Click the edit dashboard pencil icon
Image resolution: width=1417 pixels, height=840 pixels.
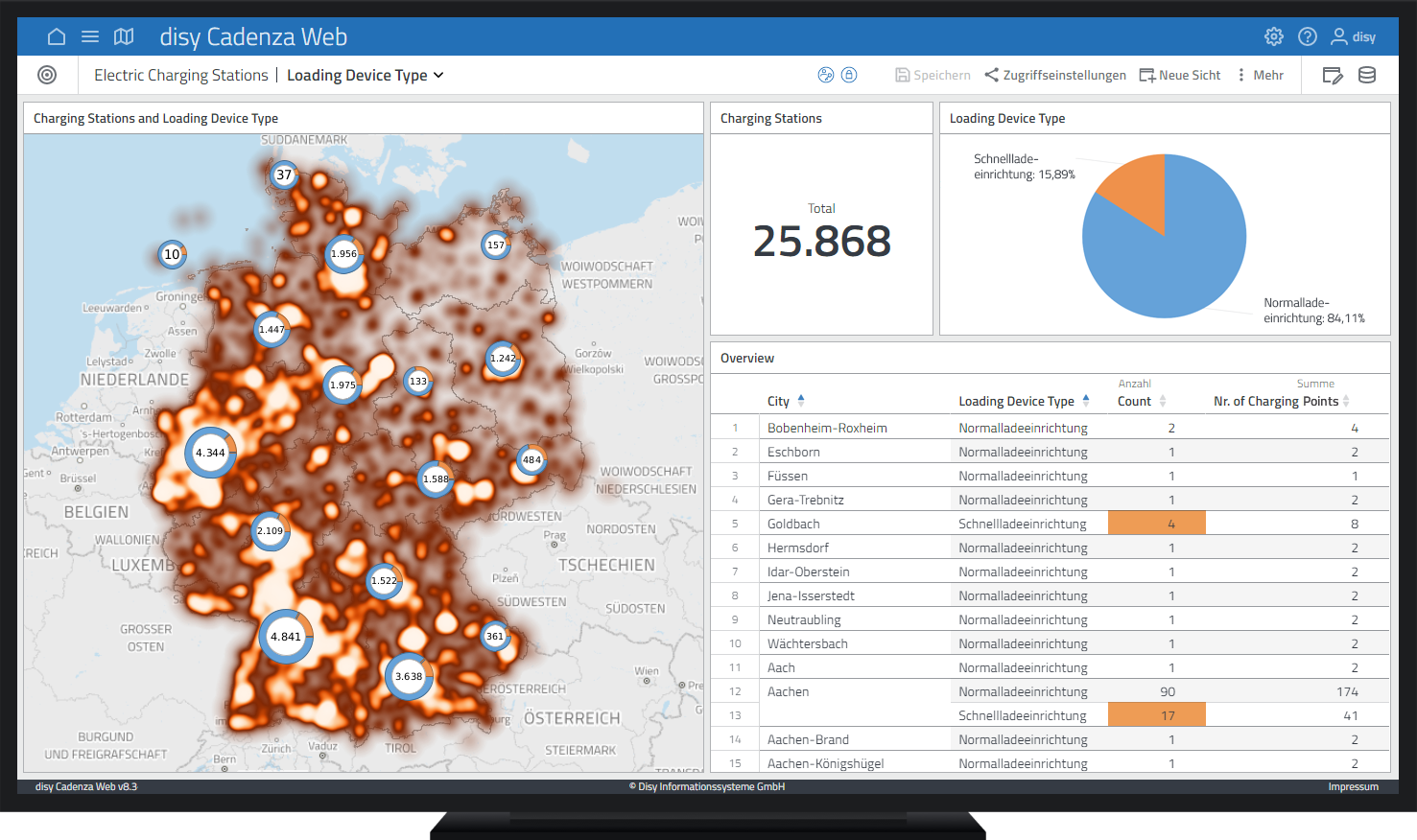1333,75
